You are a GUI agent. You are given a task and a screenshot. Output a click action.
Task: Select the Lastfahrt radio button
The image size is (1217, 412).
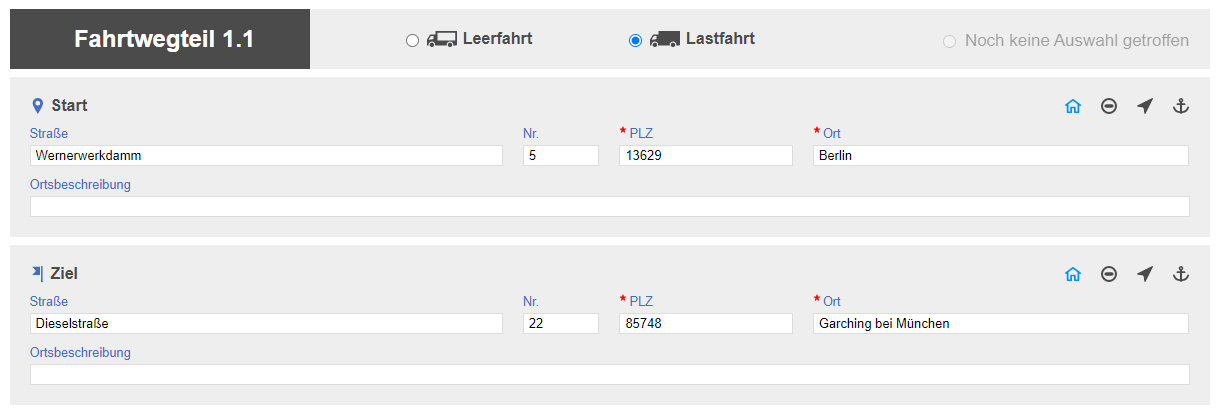pyautogui.click(x=635, y=41)
